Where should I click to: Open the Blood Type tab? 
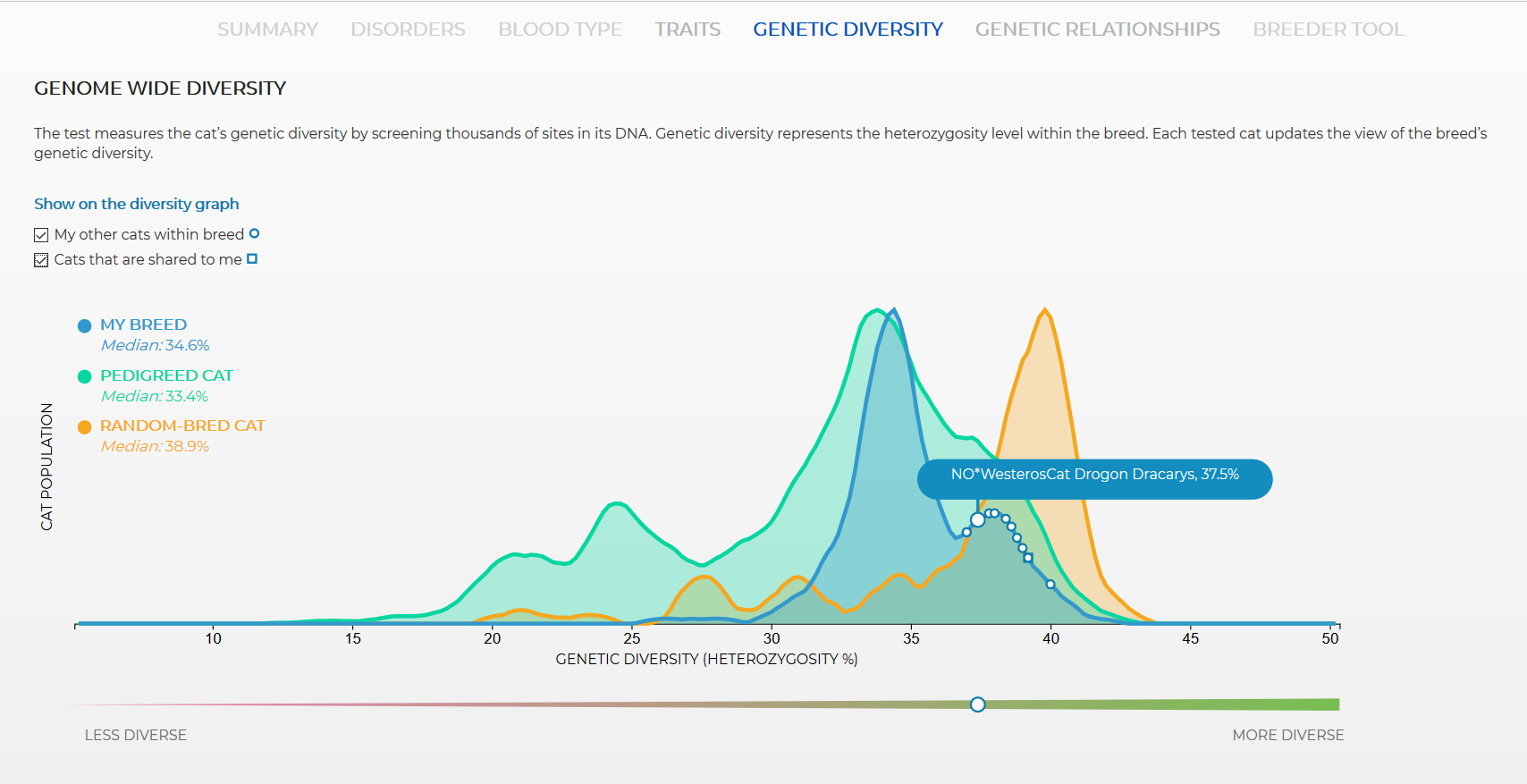pyautogui.click(x=560, y=30)
